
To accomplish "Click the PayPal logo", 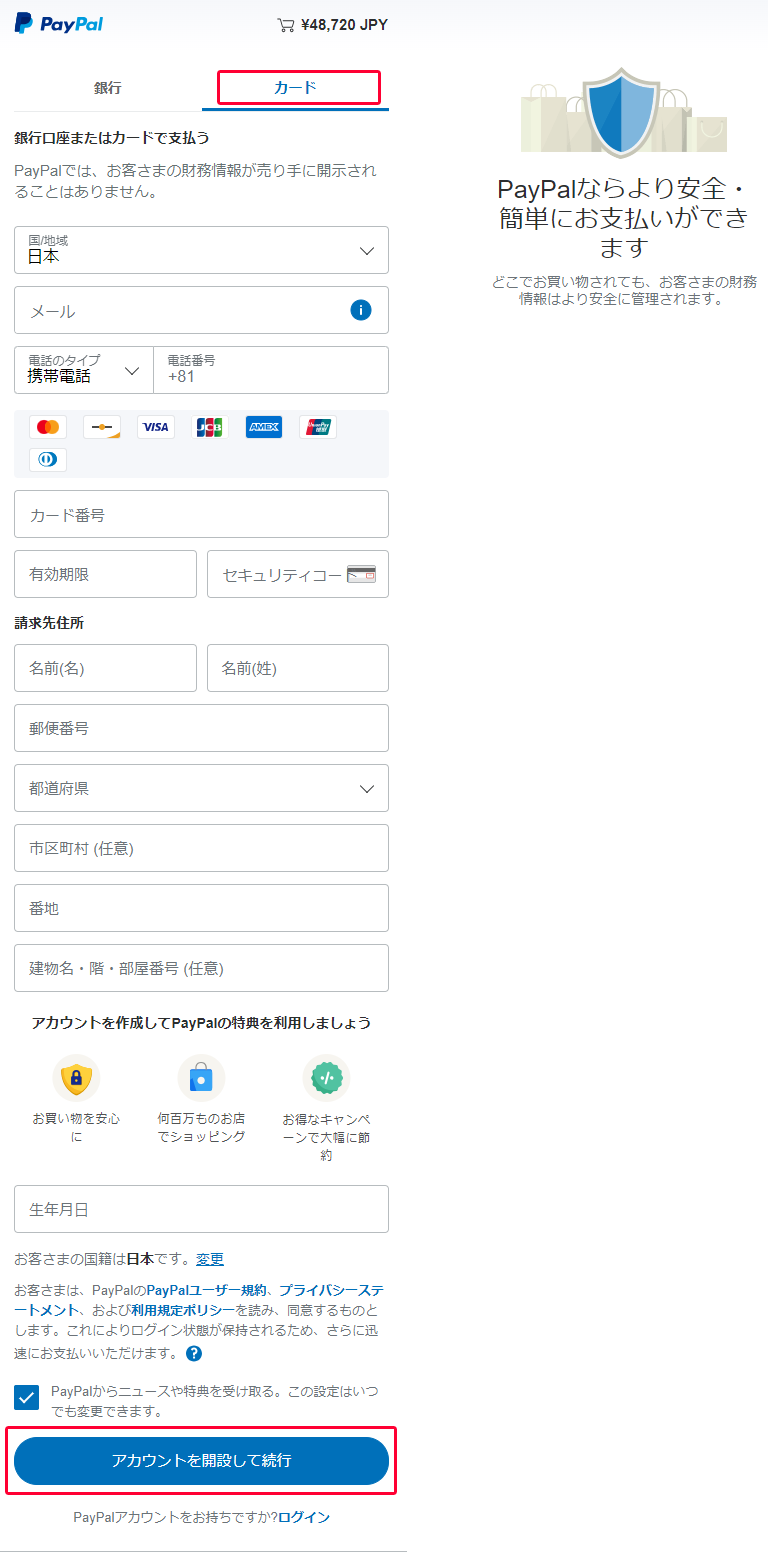I will pyautogui.click(x=59, y=24).
